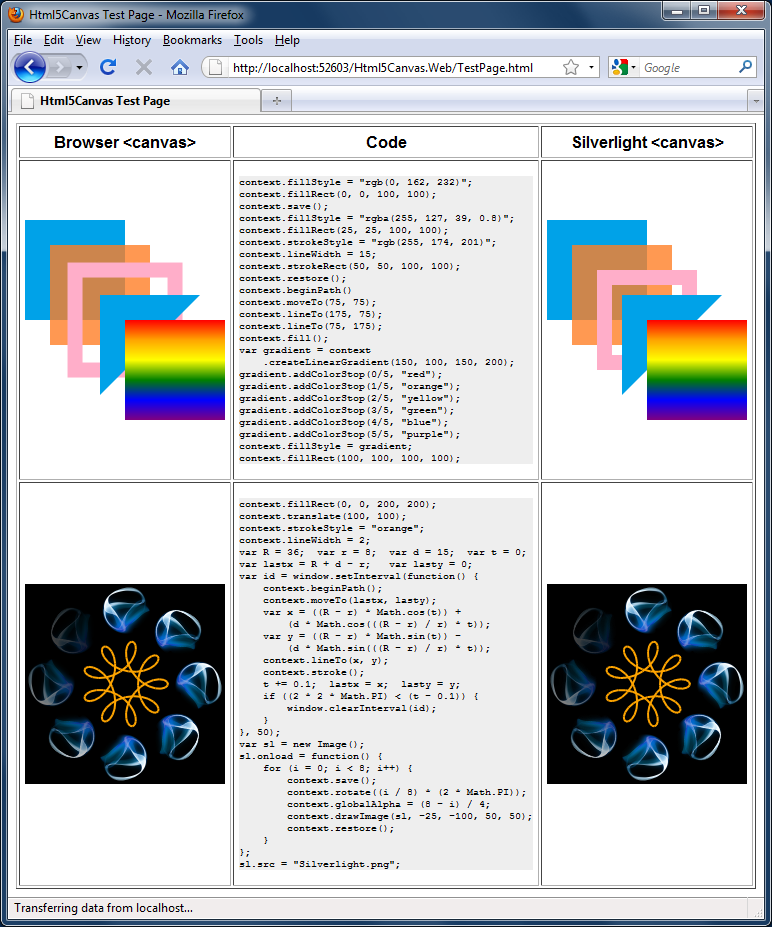The image size is (772, 927).
Task: Open the Help menu
Action: (x=287, y=40)
